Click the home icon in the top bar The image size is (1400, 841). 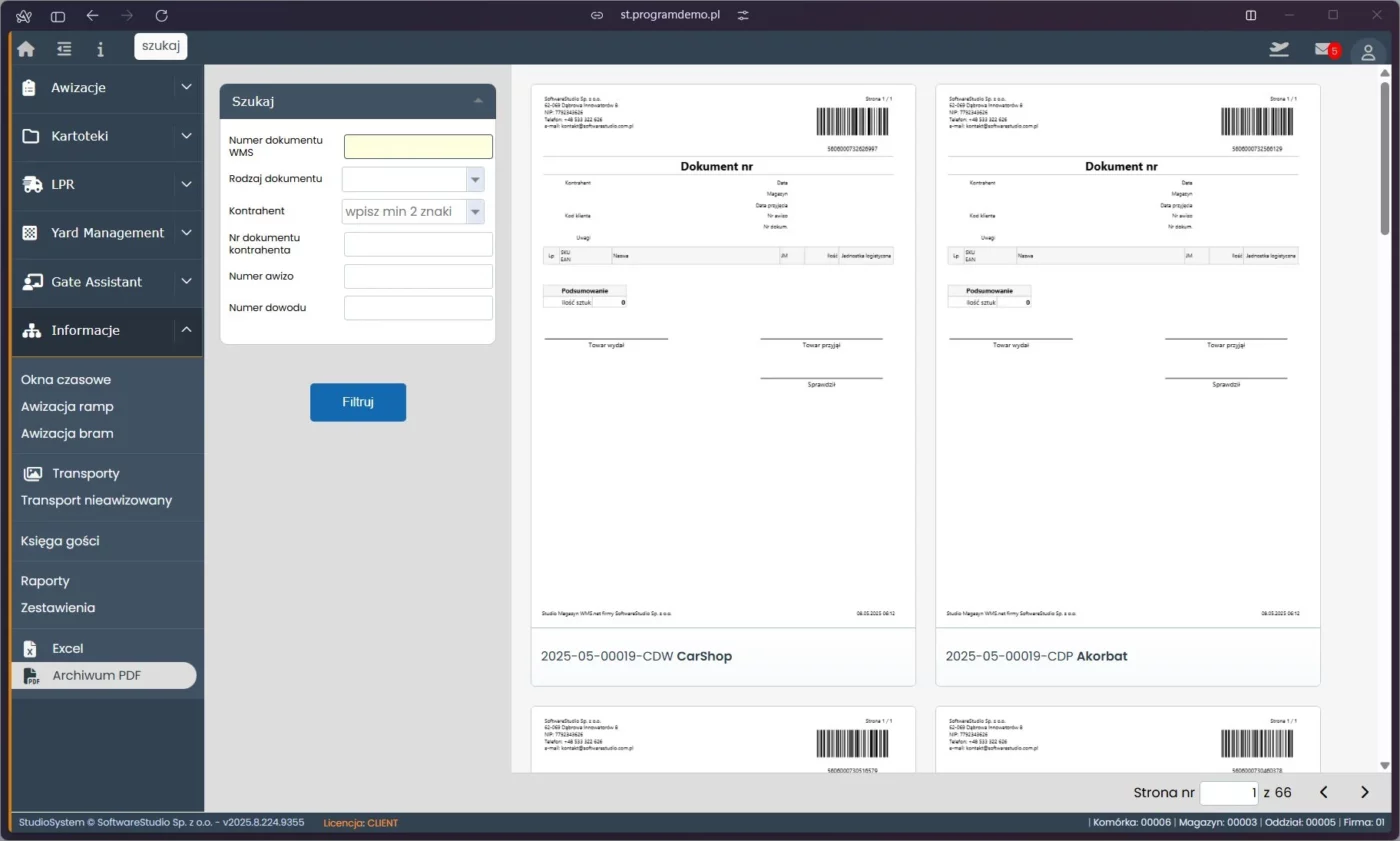pos(26,48)
